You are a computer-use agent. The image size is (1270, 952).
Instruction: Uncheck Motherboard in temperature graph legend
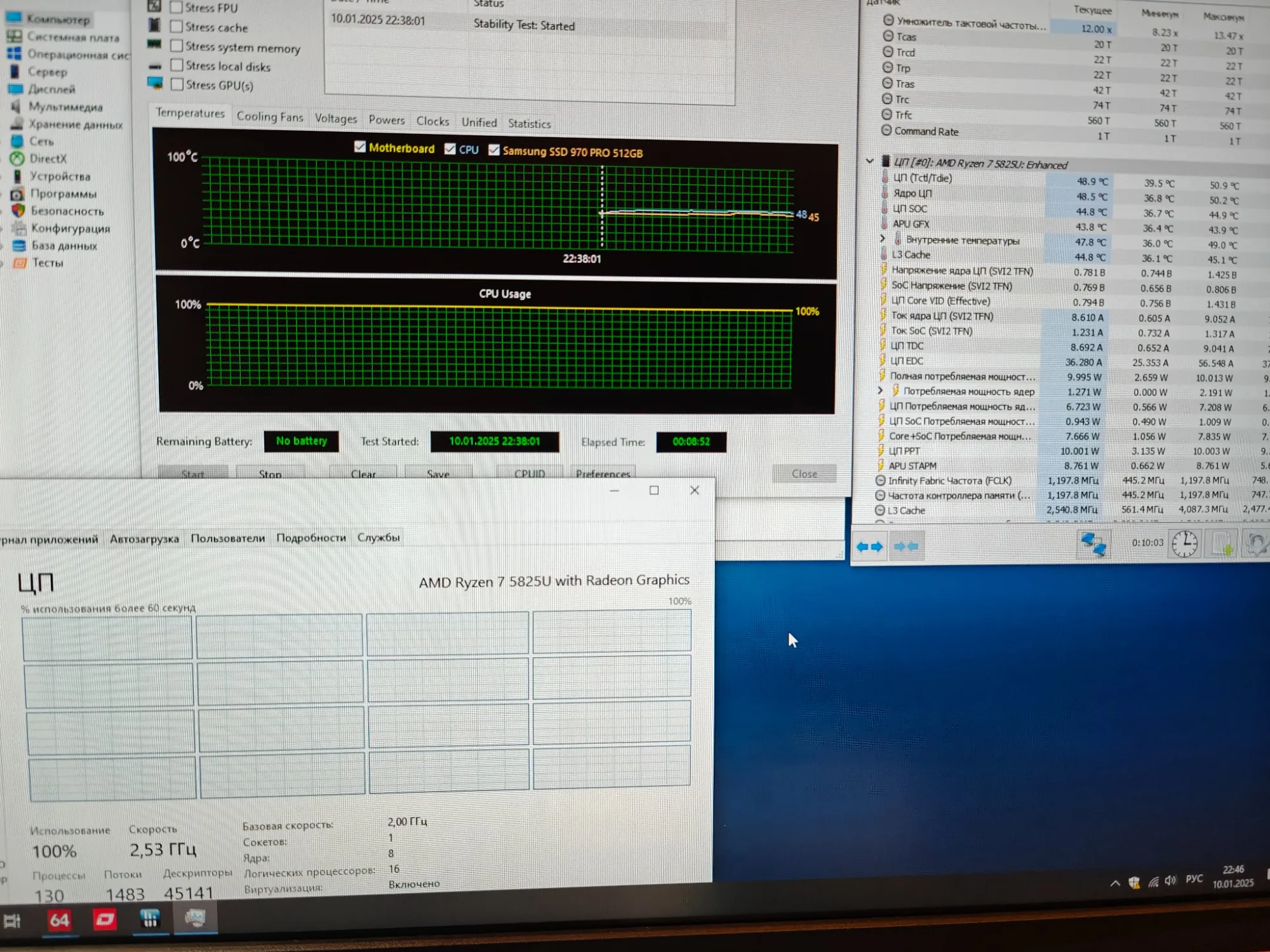(360, 147)
